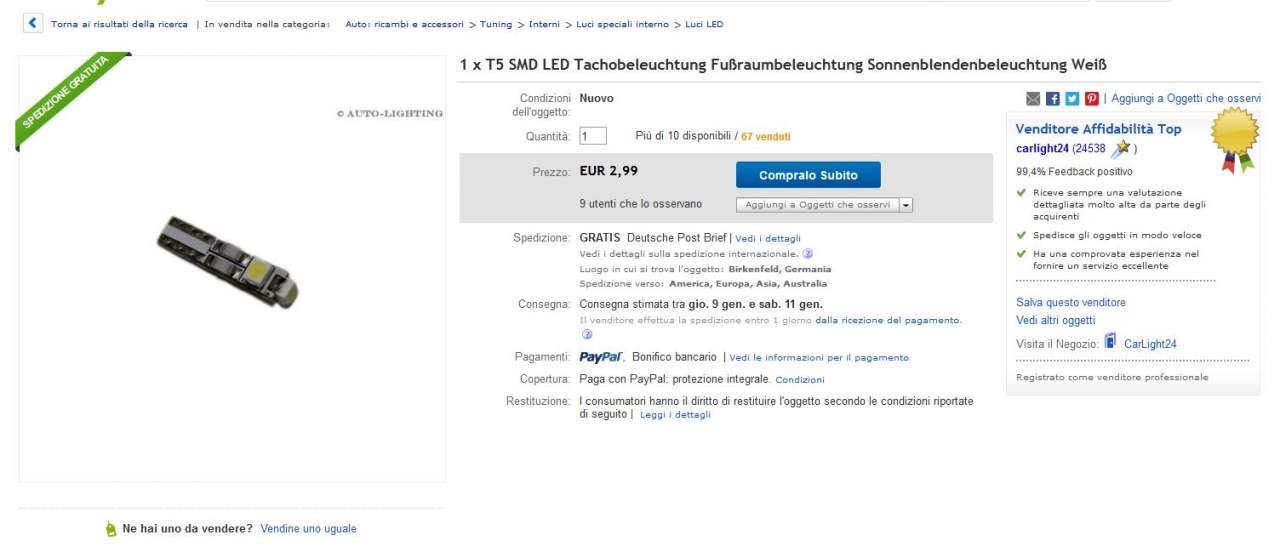This screenshot has height=552, width=1280.
Task: Click the store door icon next to CarLight24
Action: coord(1110,343)
